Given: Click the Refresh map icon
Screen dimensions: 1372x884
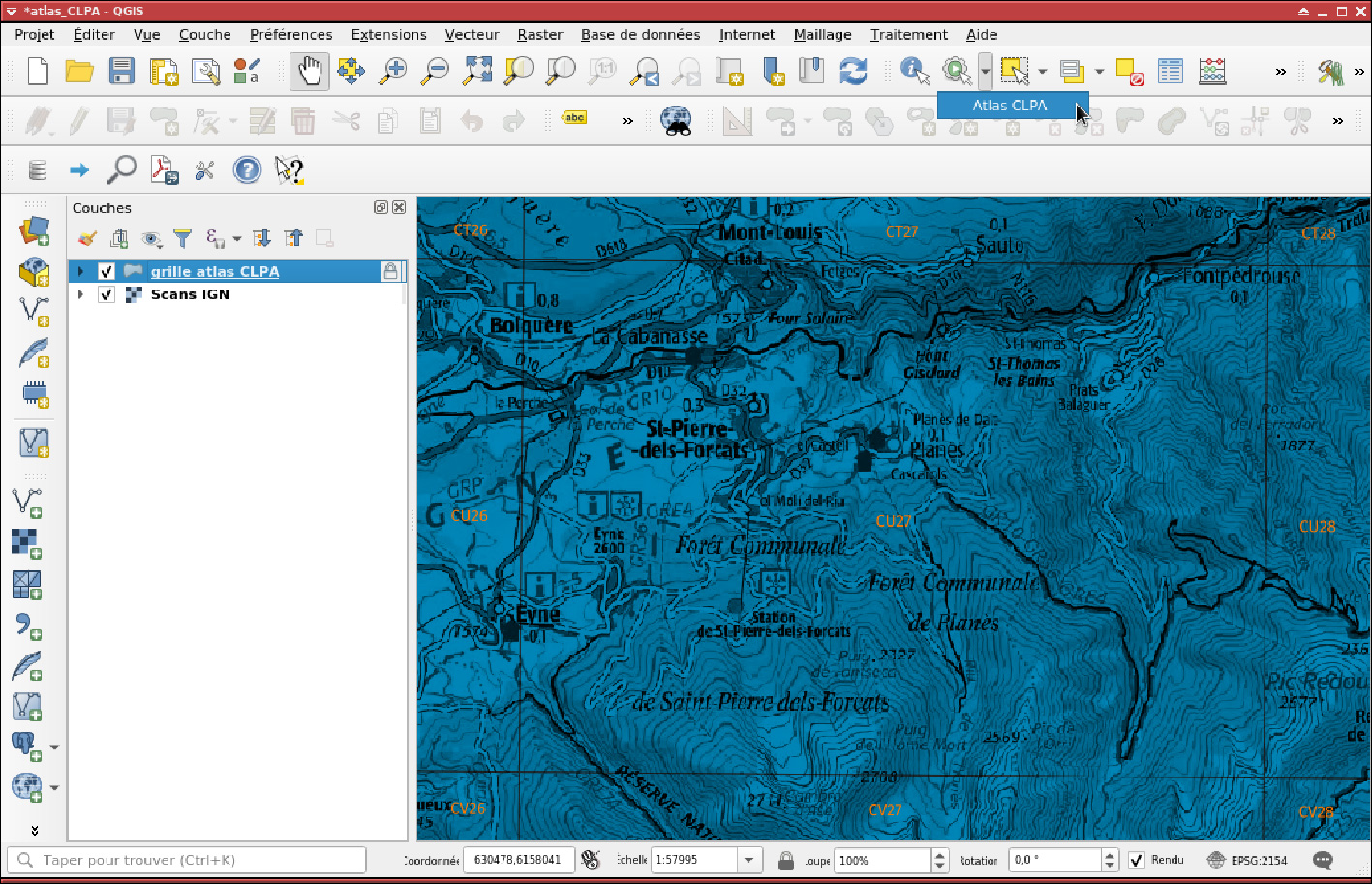Looking at the screenshot, I should (x=853, y=71).
